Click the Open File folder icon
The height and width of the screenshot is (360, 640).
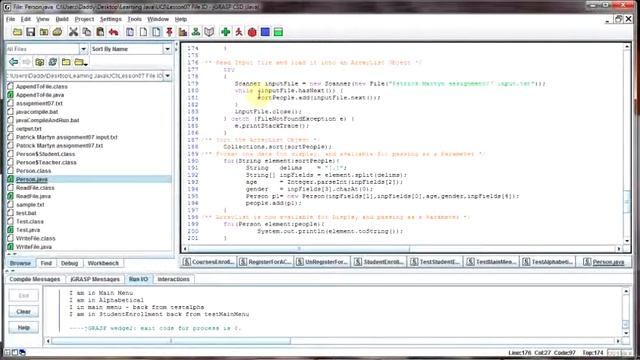(17, 32)
